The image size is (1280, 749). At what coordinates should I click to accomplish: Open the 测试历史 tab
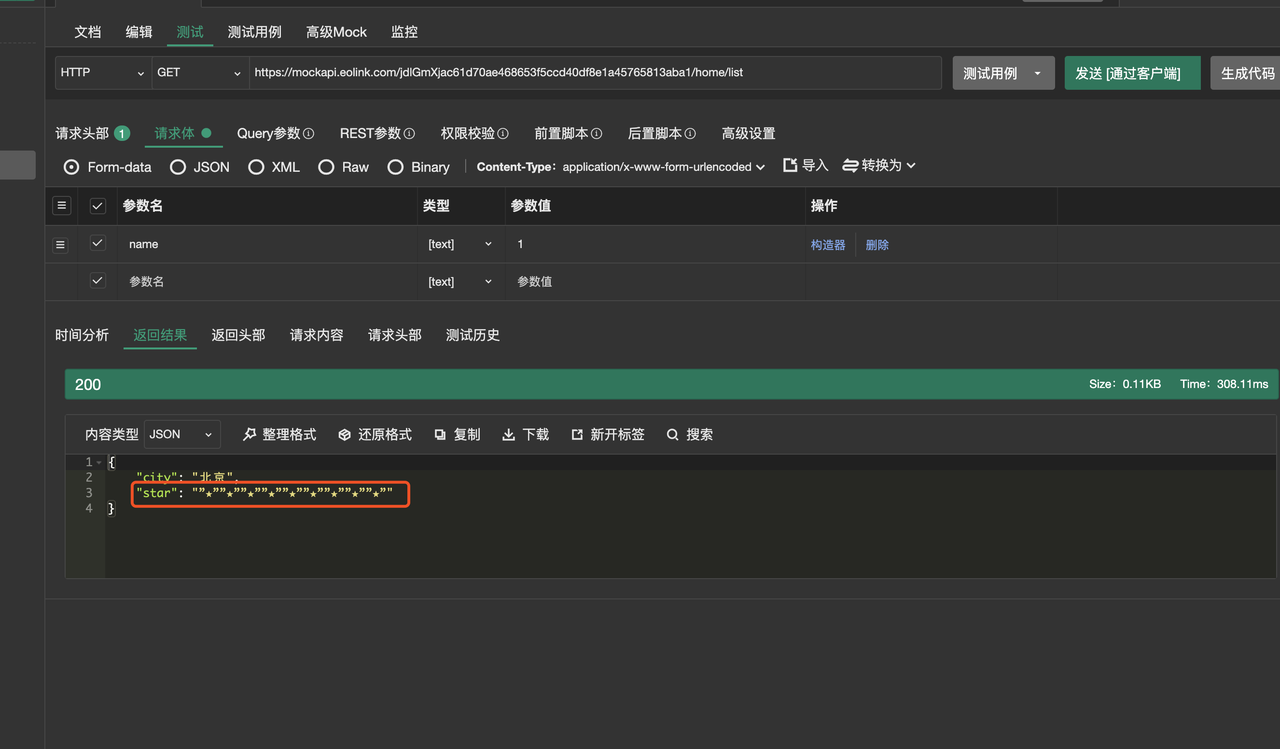coord(472,335)
